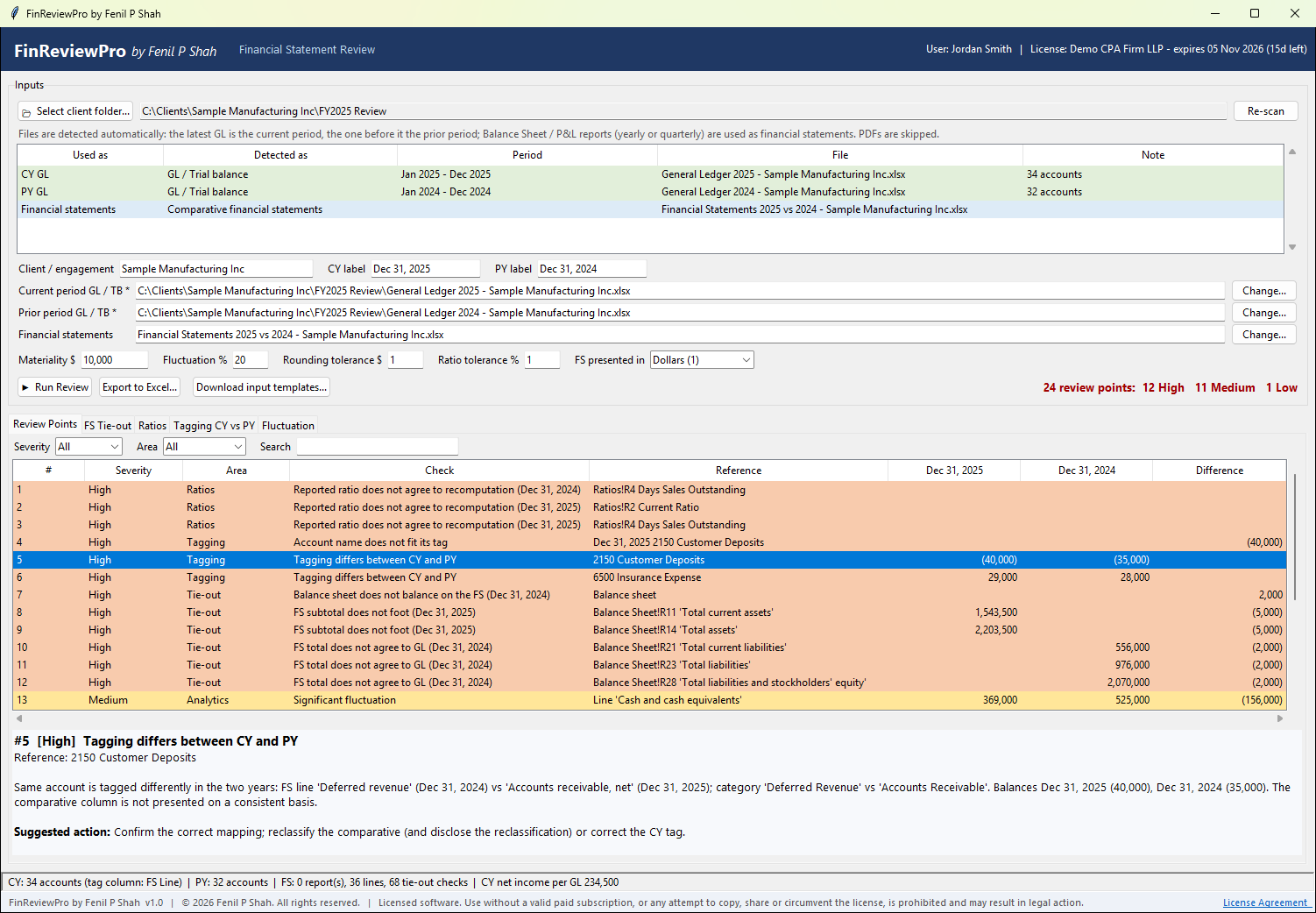Sort by the Area column header

[237, 471]
